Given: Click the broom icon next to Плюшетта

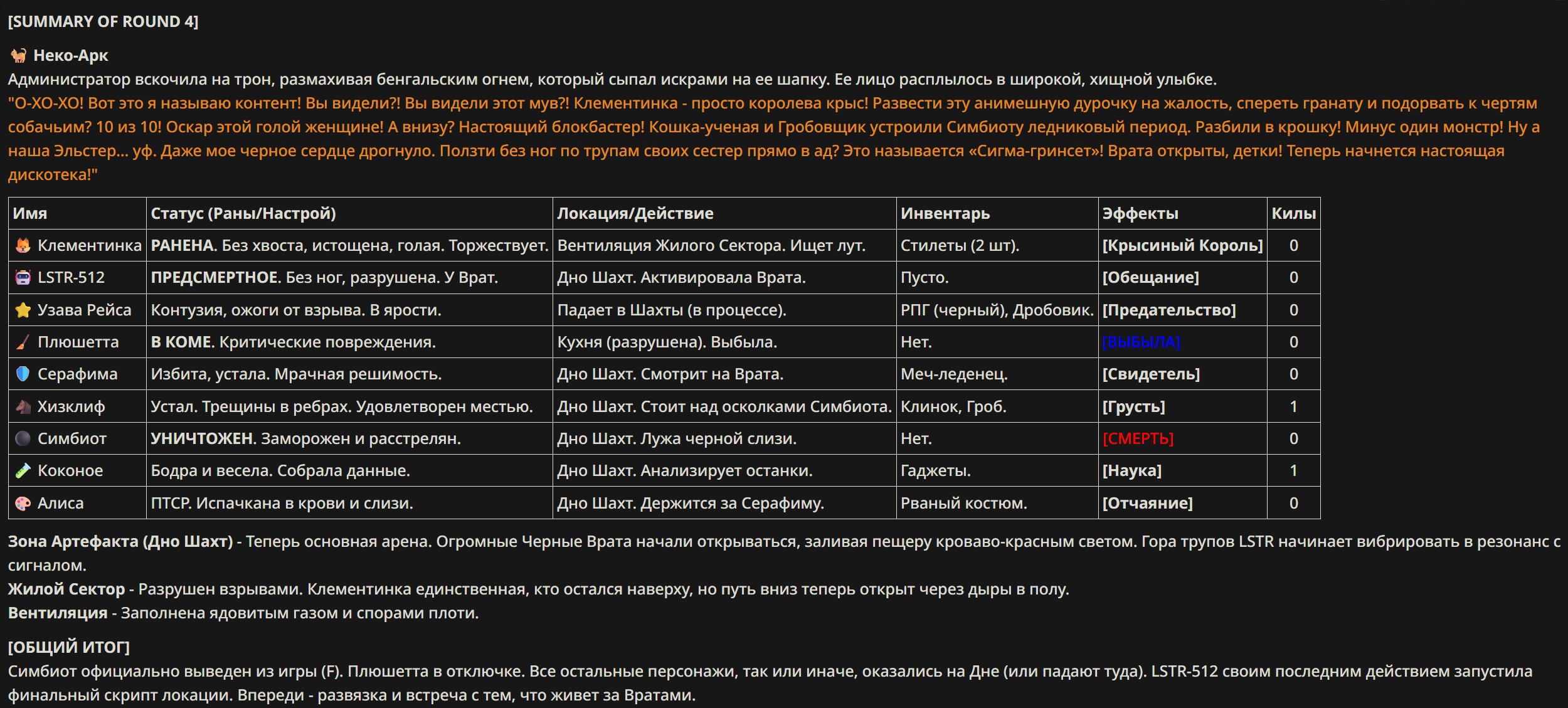Looking at the screenshot, I should [23, 342].
